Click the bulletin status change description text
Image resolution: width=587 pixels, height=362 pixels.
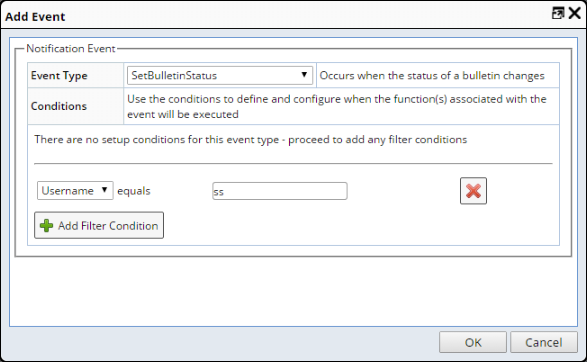[x=432, y=76]
